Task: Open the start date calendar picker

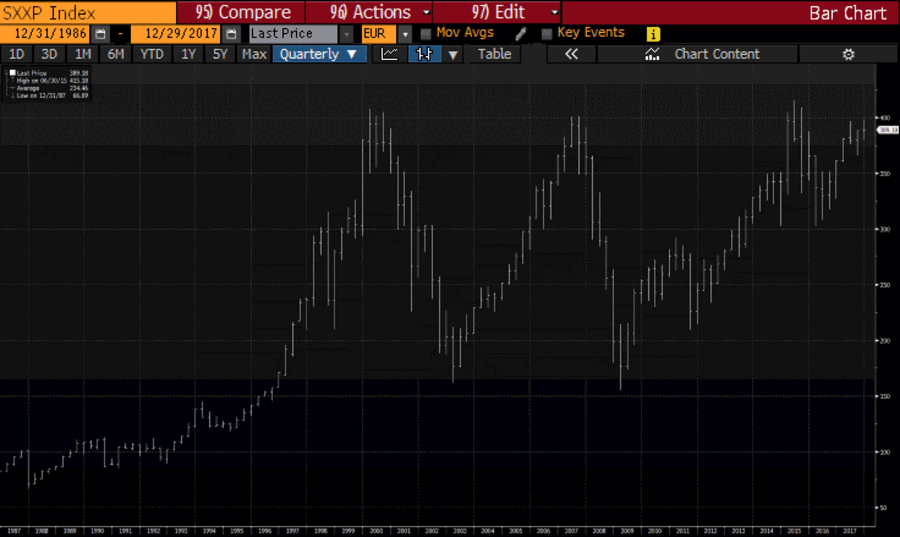Action: 100,34
